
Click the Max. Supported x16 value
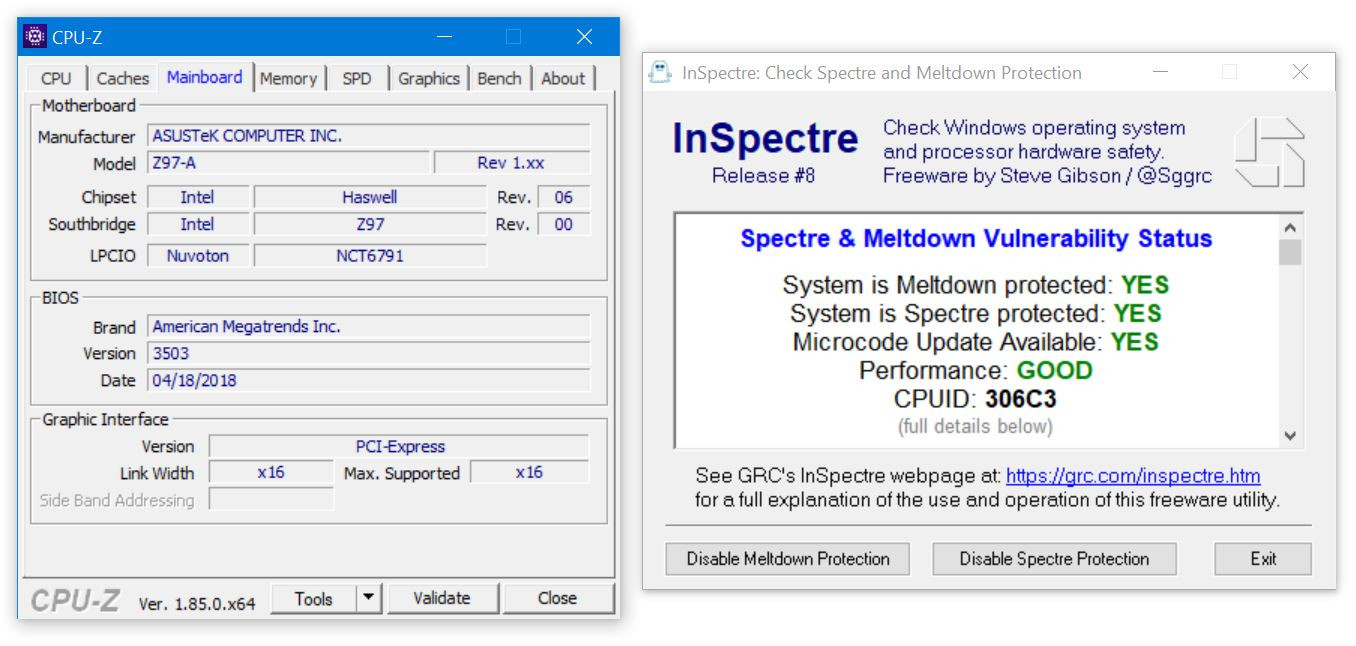click(529, 473)
